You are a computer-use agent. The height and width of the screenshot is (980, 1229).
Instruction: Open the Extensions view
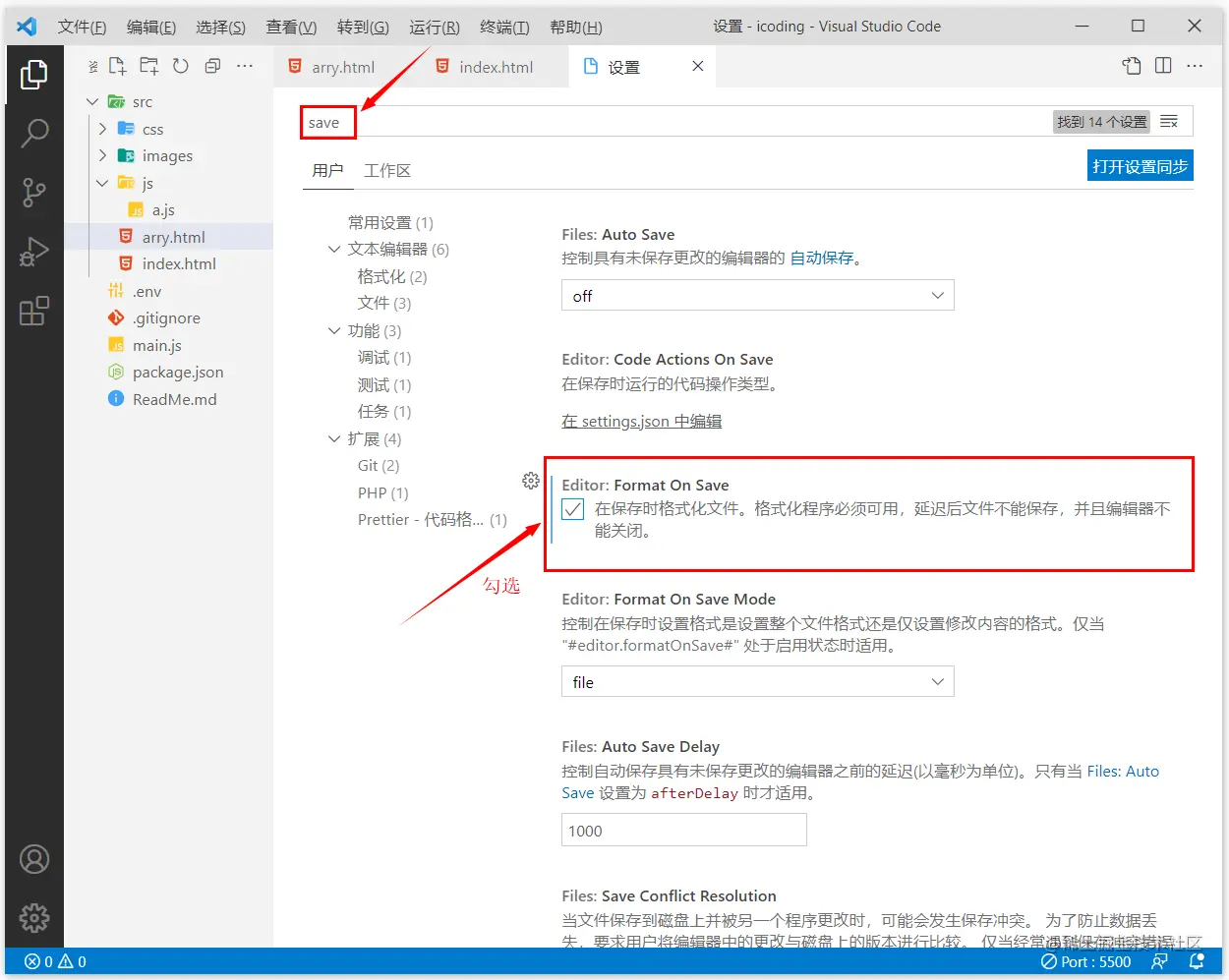[34, 312]
